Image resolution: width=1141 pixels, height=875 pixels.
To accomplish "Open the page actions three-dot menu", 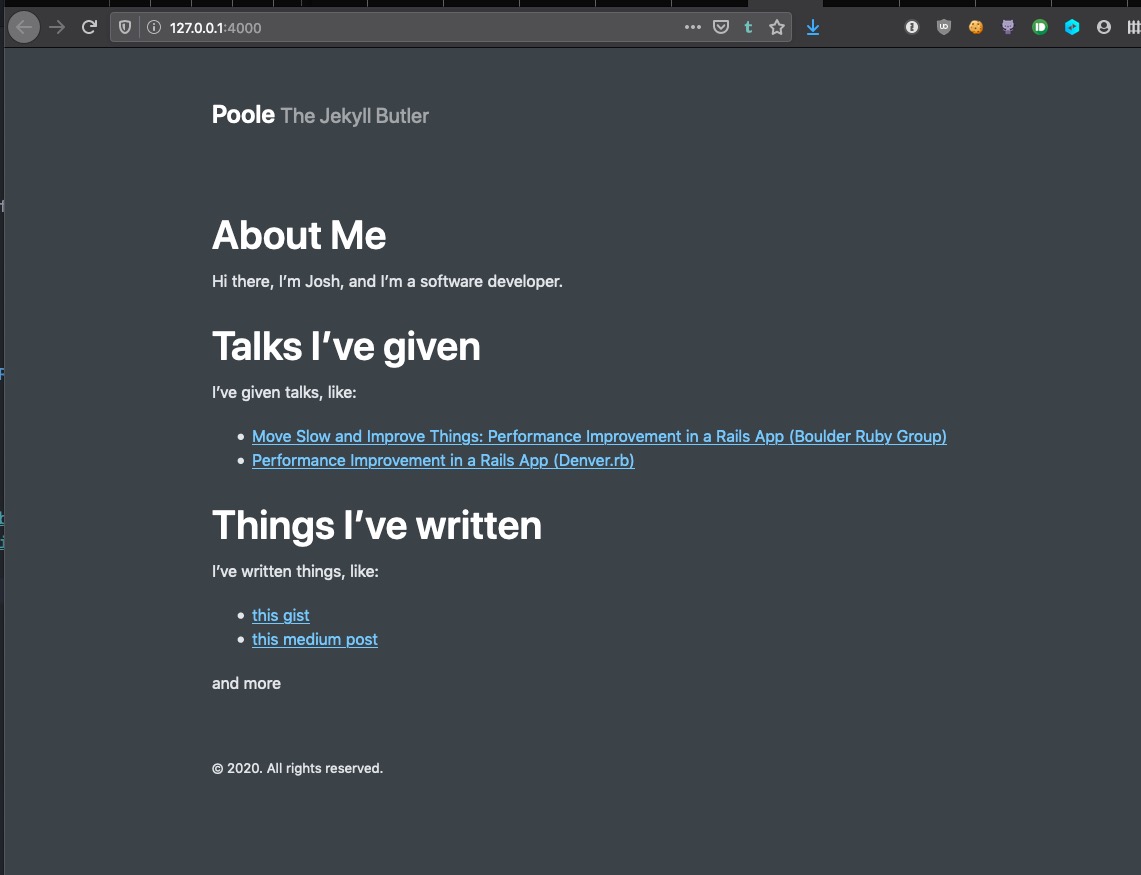I will coord(693,28).
